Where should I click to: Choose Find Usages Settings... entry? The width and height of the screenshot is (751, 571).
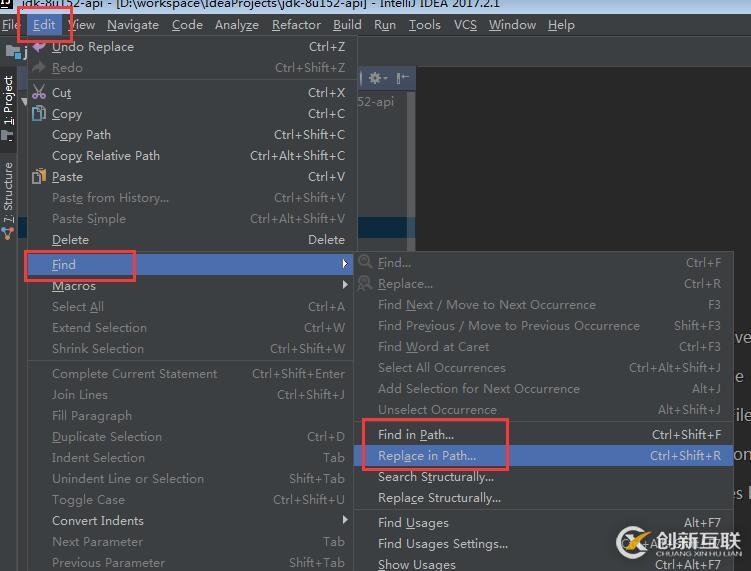pyautogui.click(x=544, y=544)
